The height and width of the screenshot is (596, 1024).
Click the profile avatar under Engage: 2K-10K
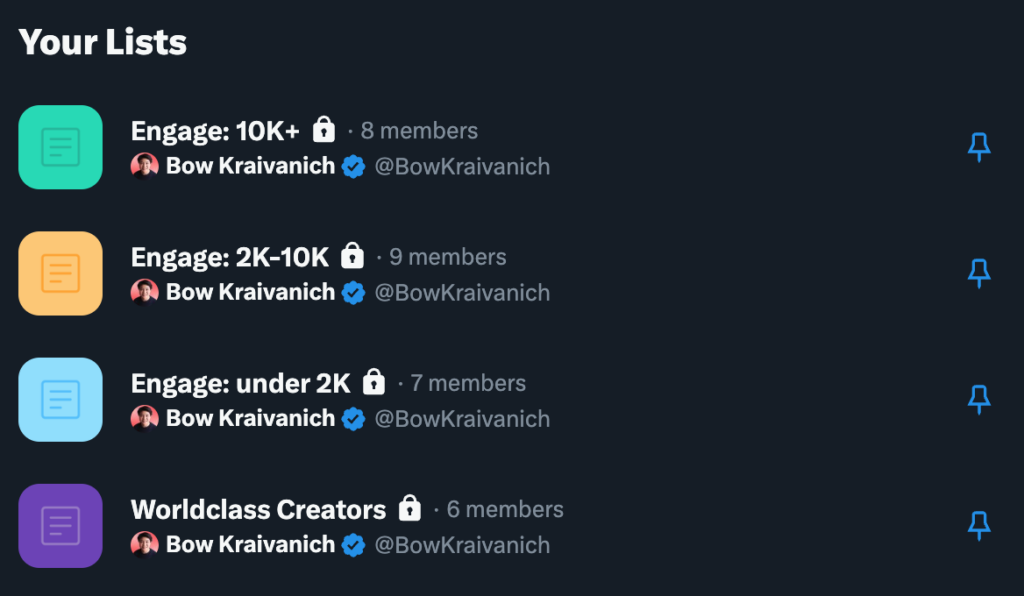145,292
